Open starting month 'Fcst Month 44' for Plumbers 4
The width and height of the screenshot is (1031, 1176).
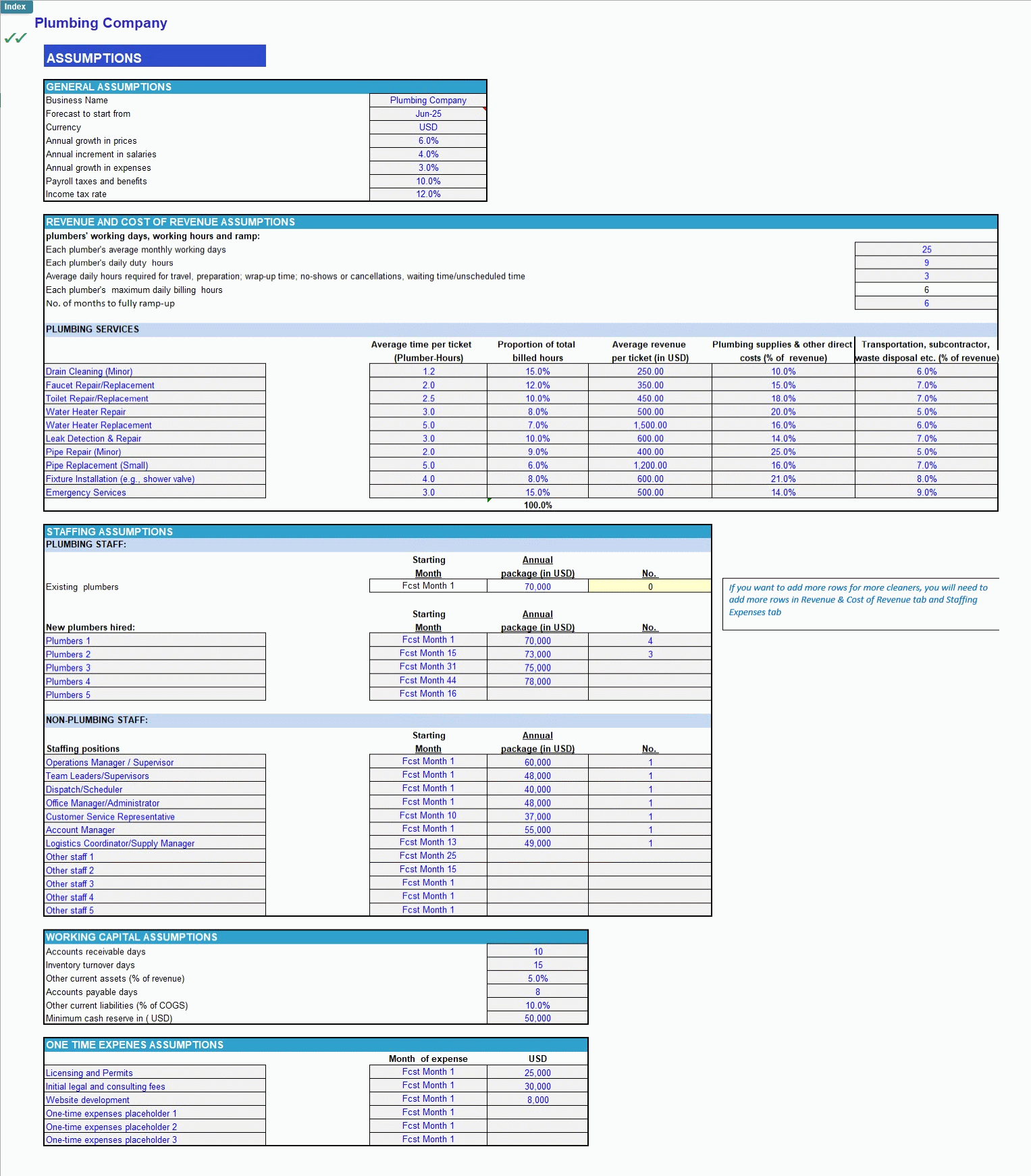tap(428, 680)
